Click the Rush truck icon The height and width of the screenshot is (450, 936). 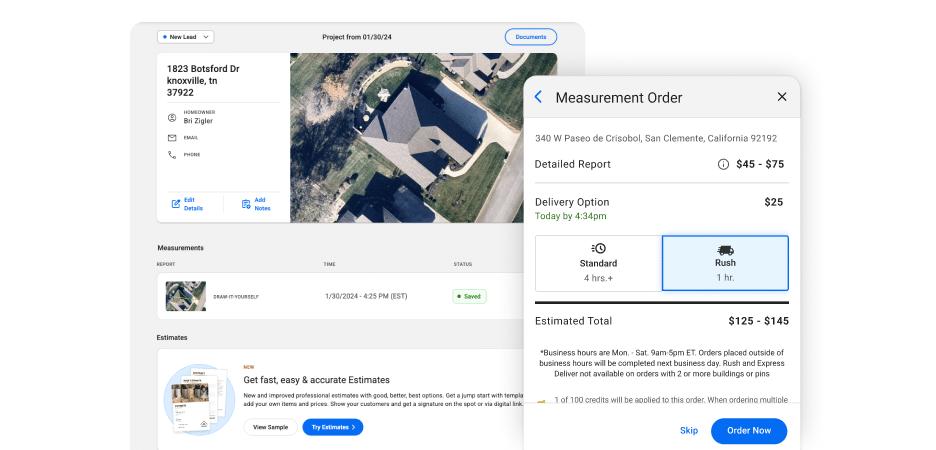coord(725,250)
